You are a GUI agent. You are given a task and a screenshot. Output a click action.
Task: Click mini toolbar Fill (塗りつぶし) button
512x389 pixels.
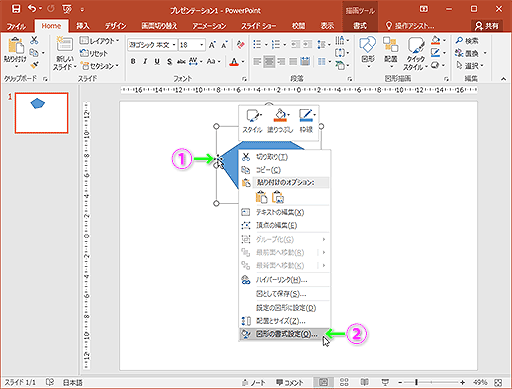280,120
